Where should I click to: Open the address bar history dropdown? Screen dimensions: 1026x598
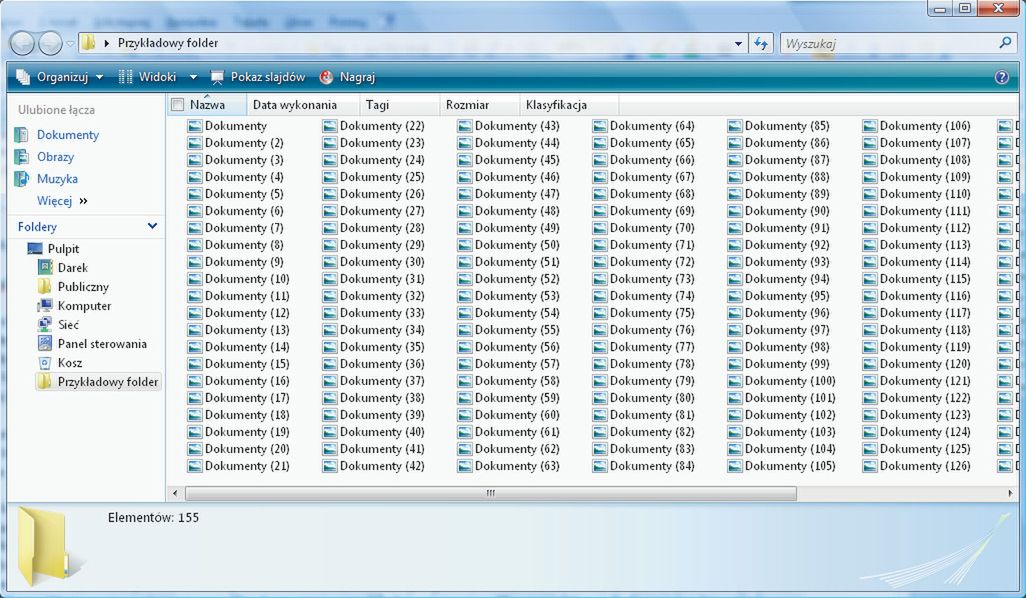[x=738, y=44]
